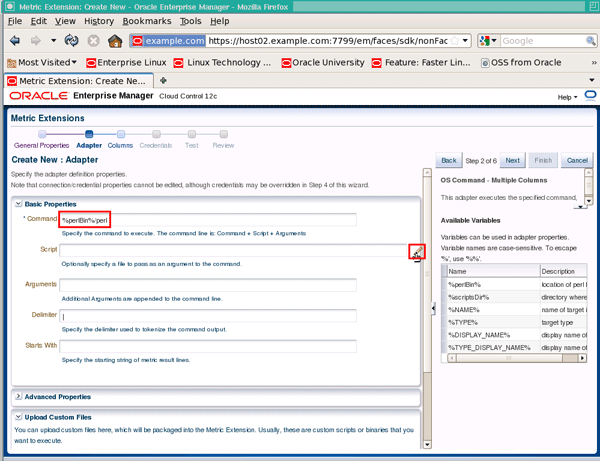The height and width of the screenshot is (461, 600).
Task: Jump to the Columns wizard step
Action: click(120, 145)
